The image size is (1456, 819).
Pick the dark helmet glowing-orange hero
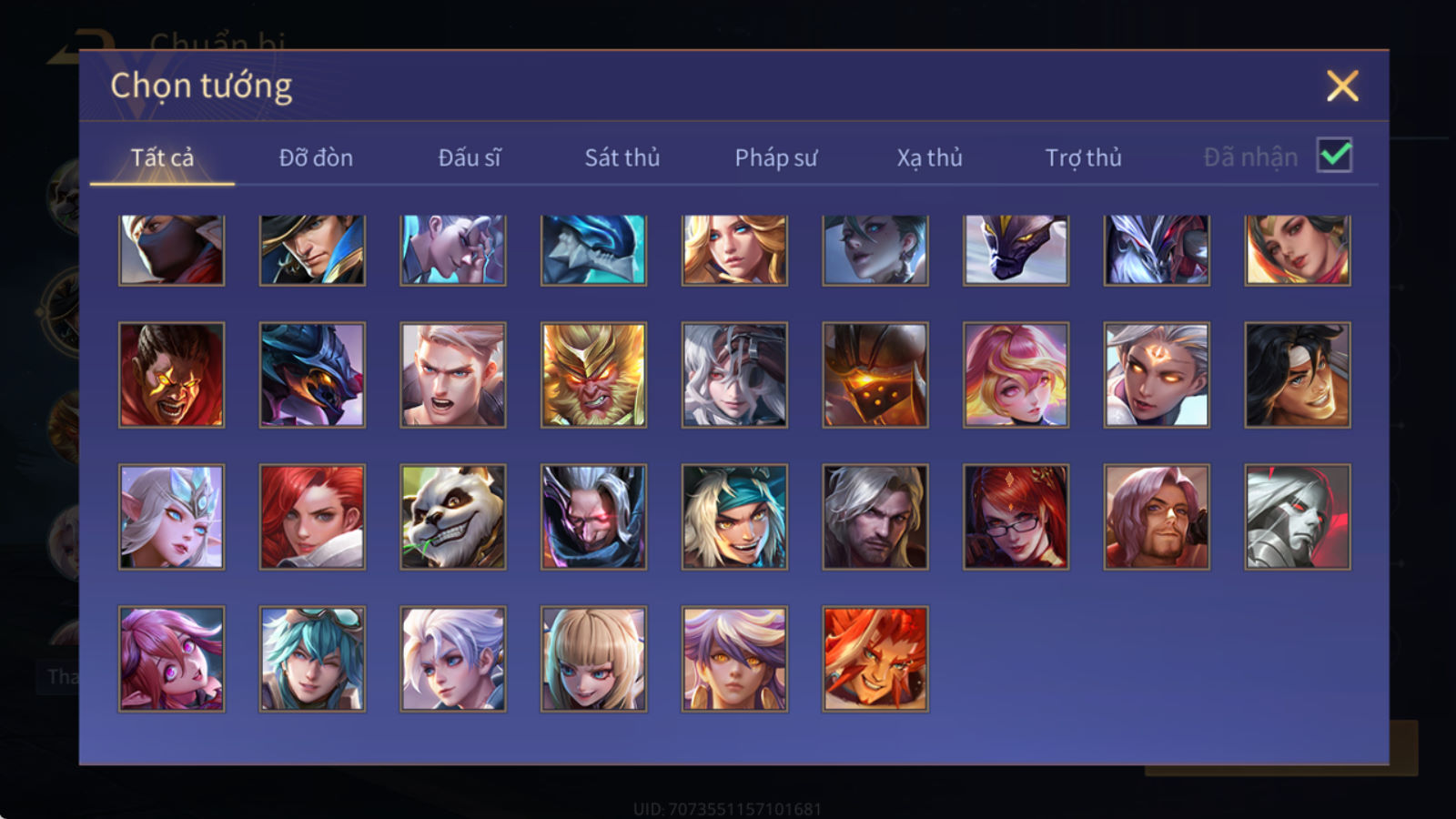tap(875, 375)
